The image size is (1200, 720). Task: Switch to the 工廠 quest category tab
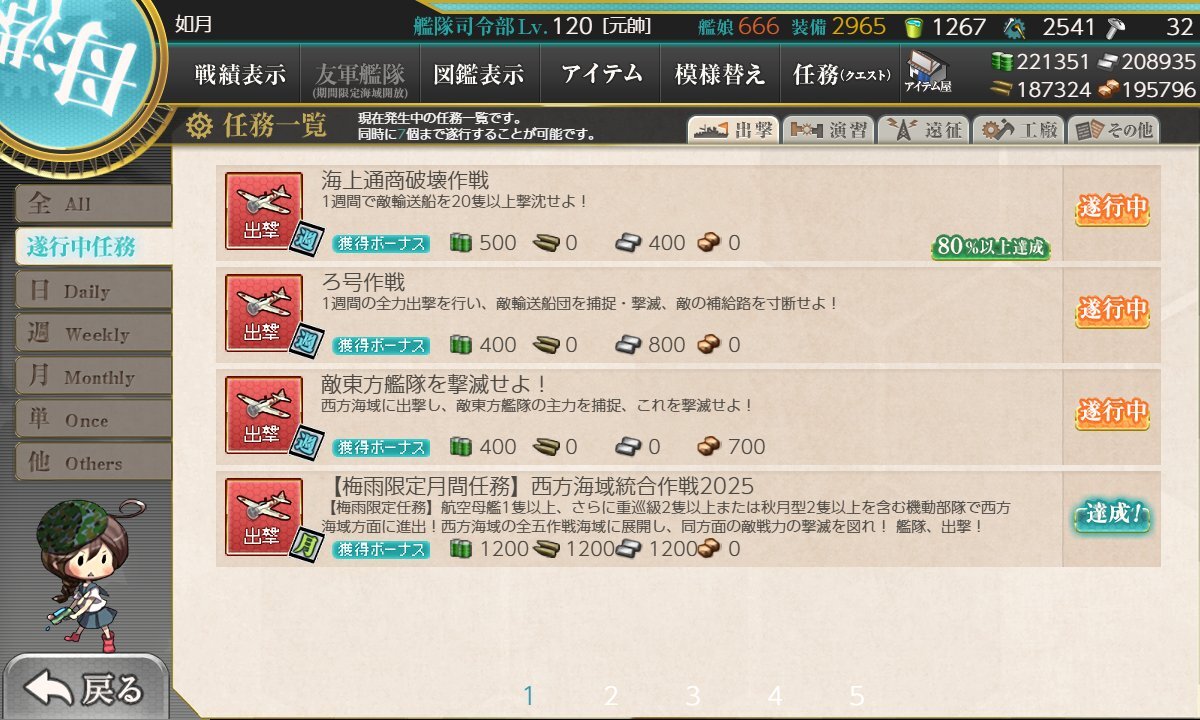[x=1018, y=130]
